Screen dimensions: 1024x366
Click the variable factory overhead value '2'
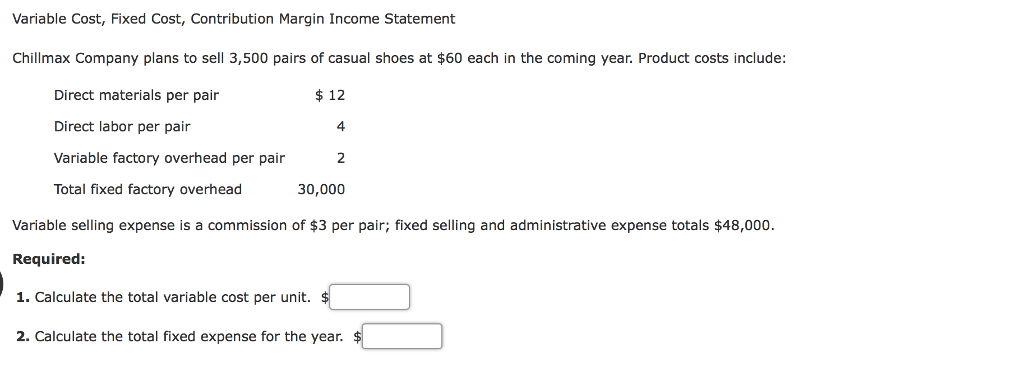341,158
